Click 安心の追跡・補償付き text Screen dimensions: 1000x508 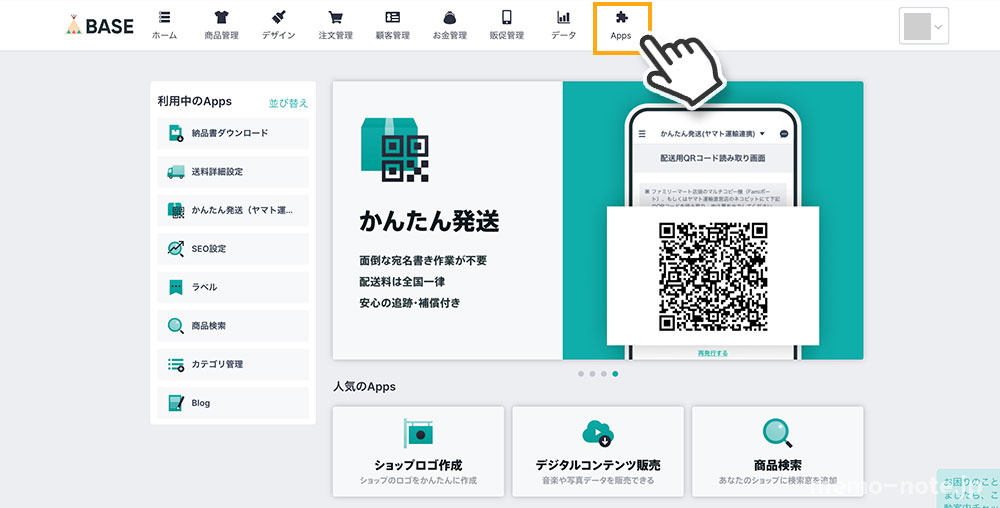(409, 303)
